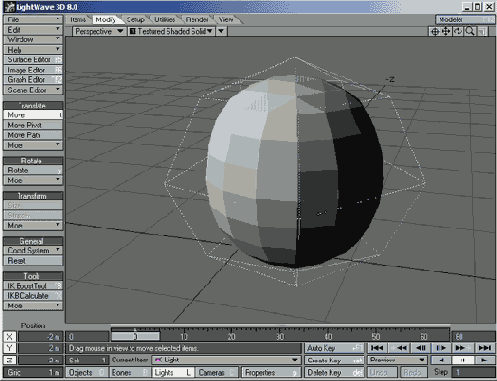Switch to the Setup tab
497x381 pixels.
pos(135,19)
